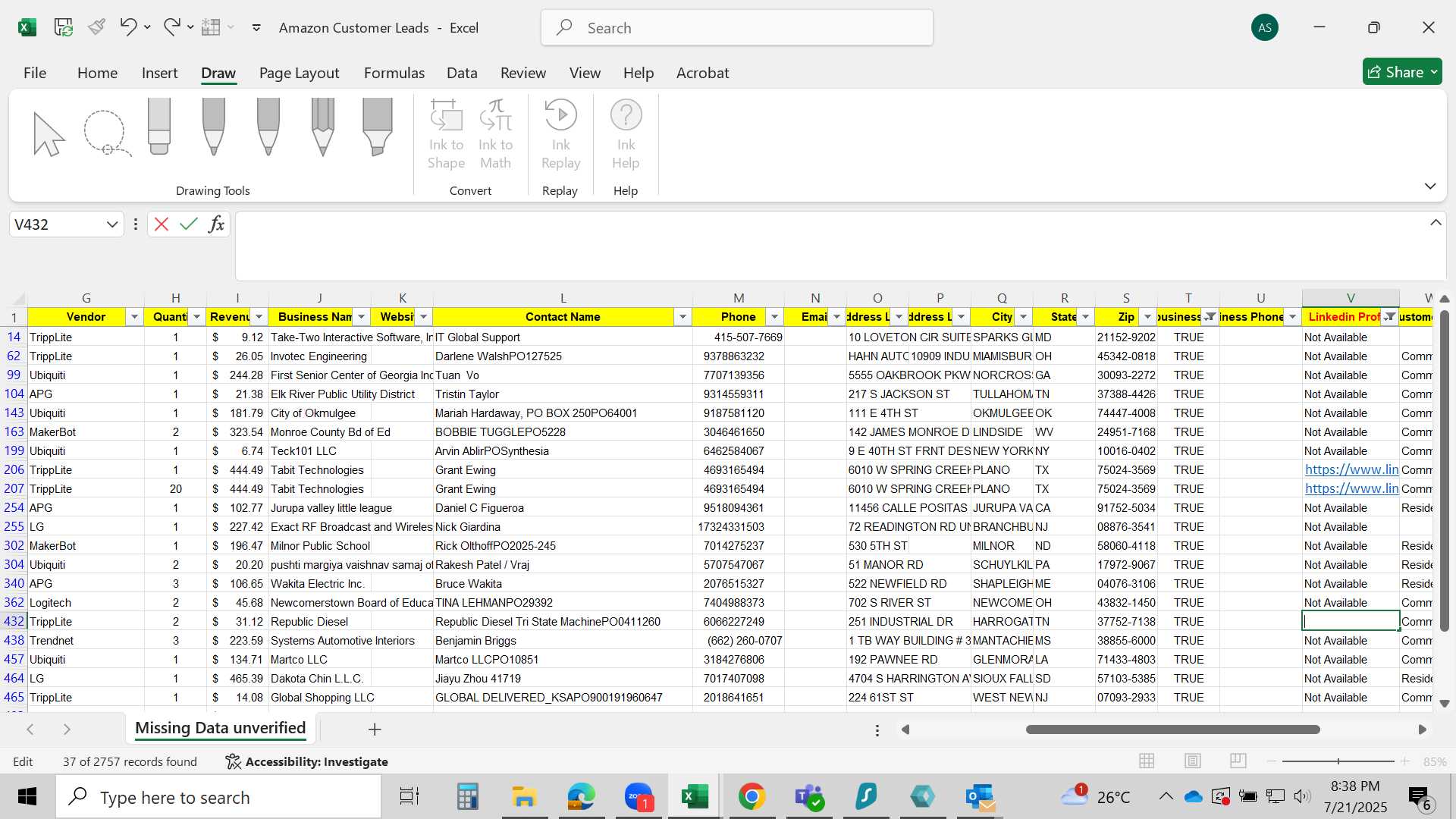Image resolution: width=1456 pixels, height=819 pixels.
Task: Open Outlook from the taskbar
Action: tap(980, 797)
